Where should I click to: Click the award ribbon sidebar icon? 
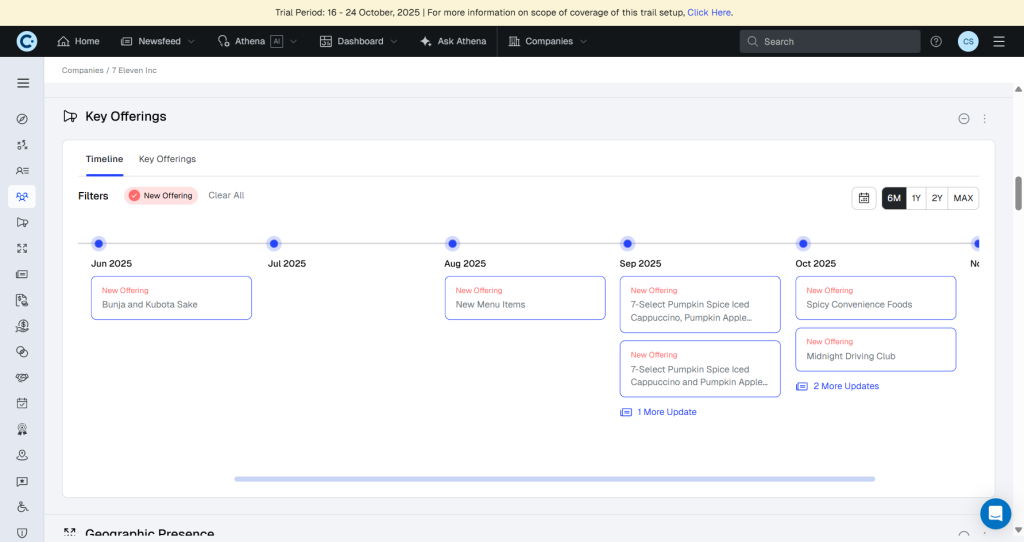pos(22,429)
